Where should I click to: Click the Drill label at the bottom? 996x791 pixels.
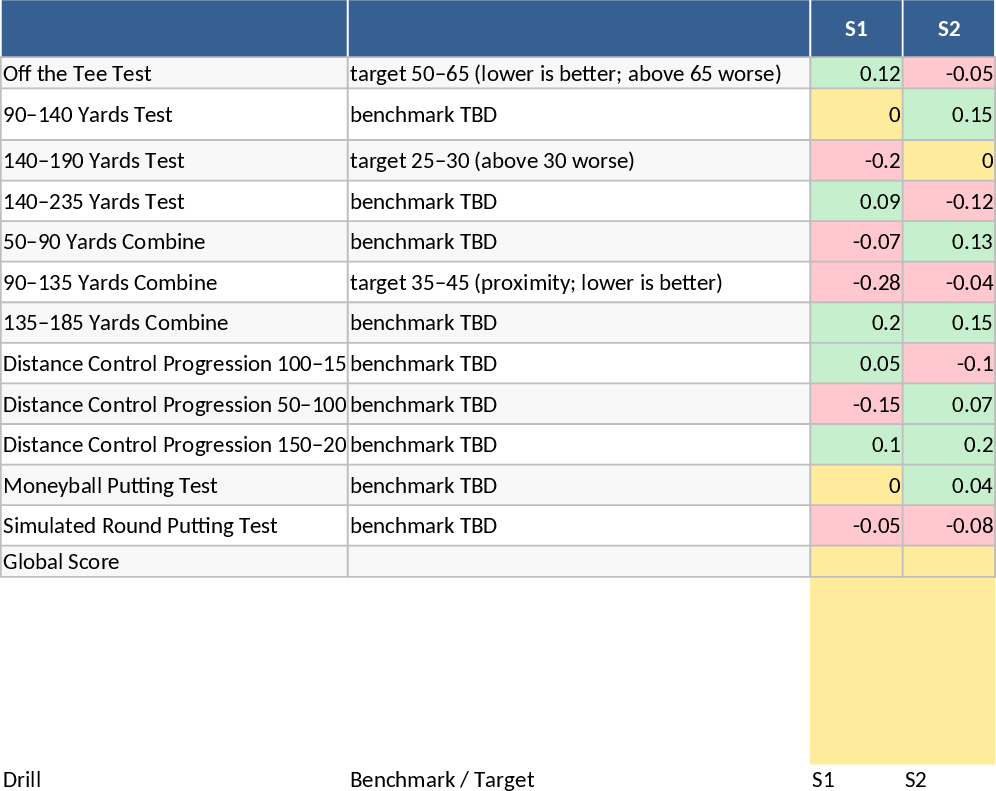pyautogui.click(x=22, y=780)
